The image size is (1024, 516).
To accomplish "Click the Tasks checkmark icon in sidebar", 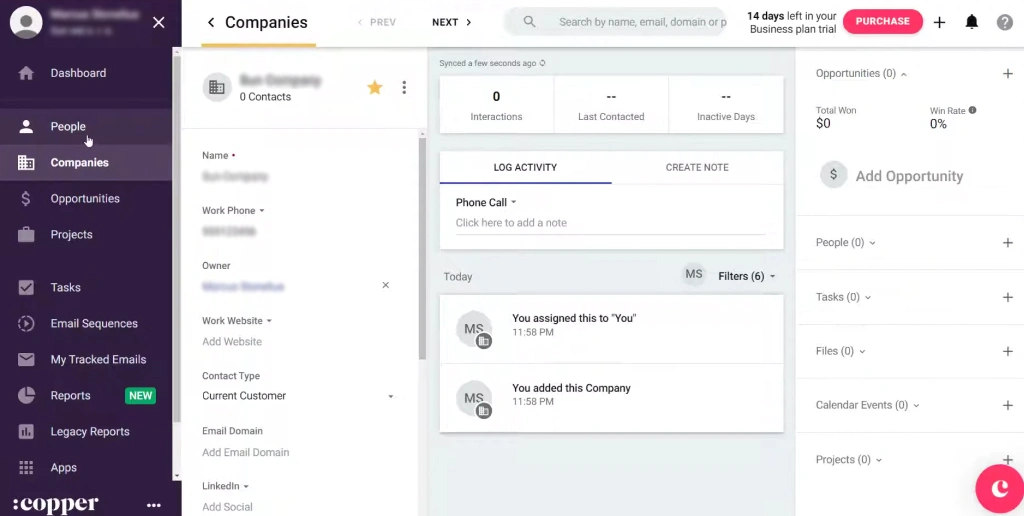I will [x=26, y=287].
